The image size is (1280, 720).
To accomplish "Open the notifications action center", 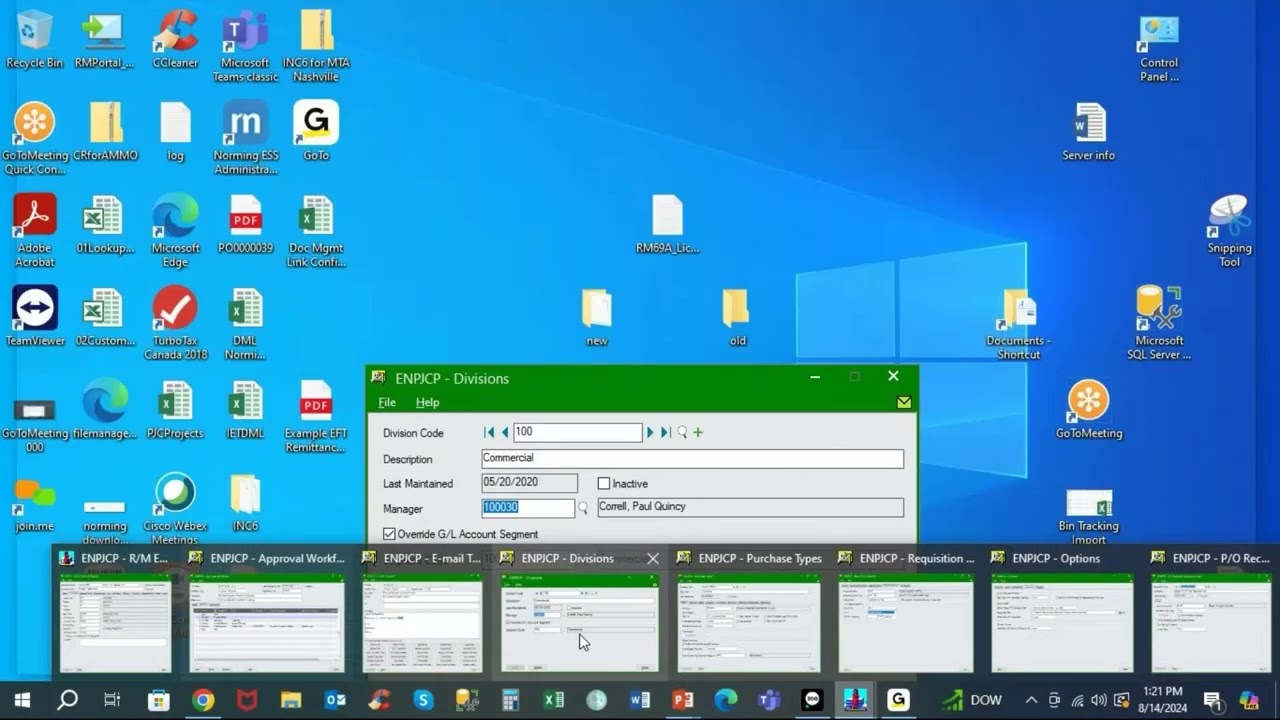I will [x=1213, y=700].
